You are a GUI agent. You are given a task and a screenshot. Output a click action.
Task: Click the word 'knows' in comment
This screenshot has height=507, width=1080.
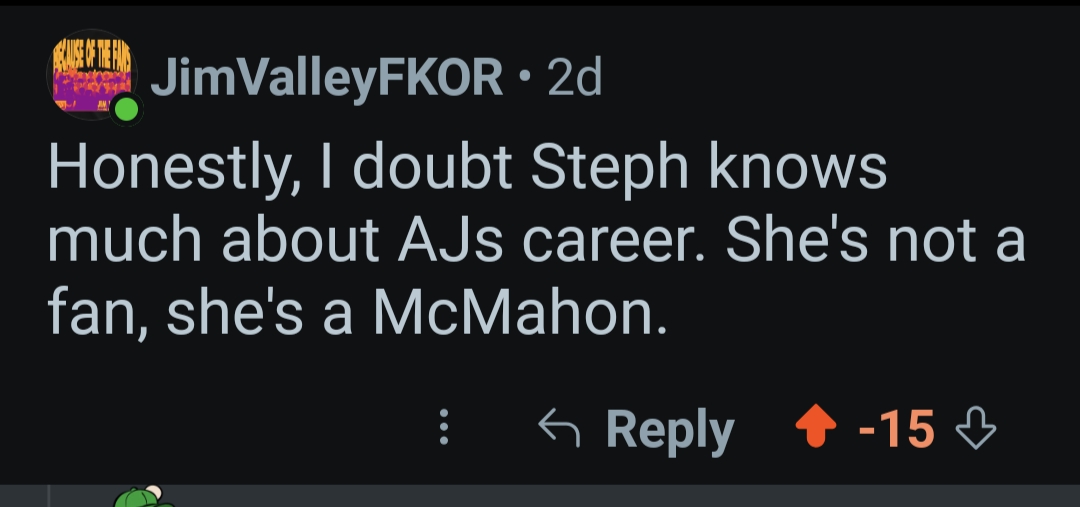point(798,170)
